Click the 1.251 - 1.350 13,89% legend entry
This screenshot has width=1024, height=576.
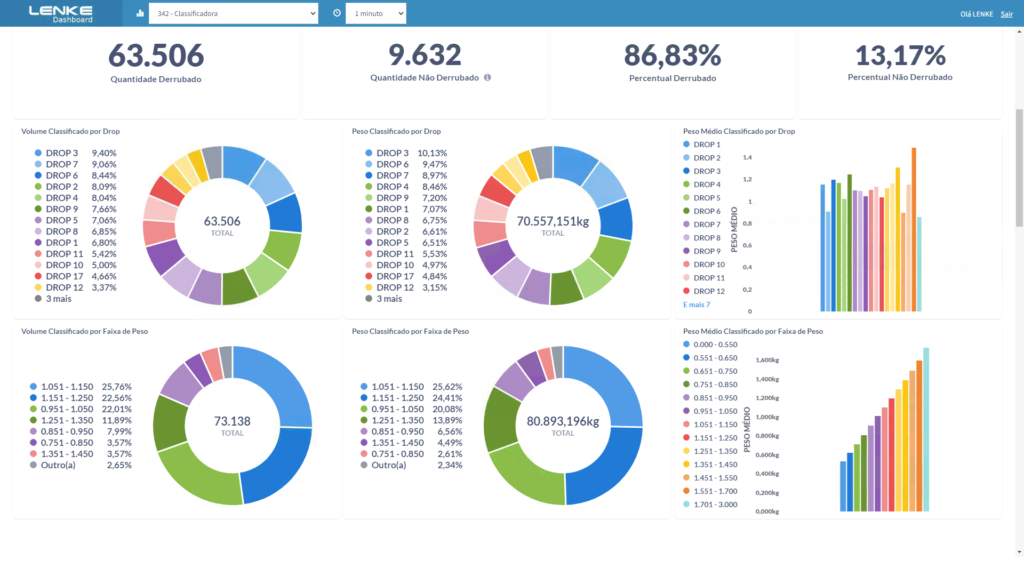411,420
